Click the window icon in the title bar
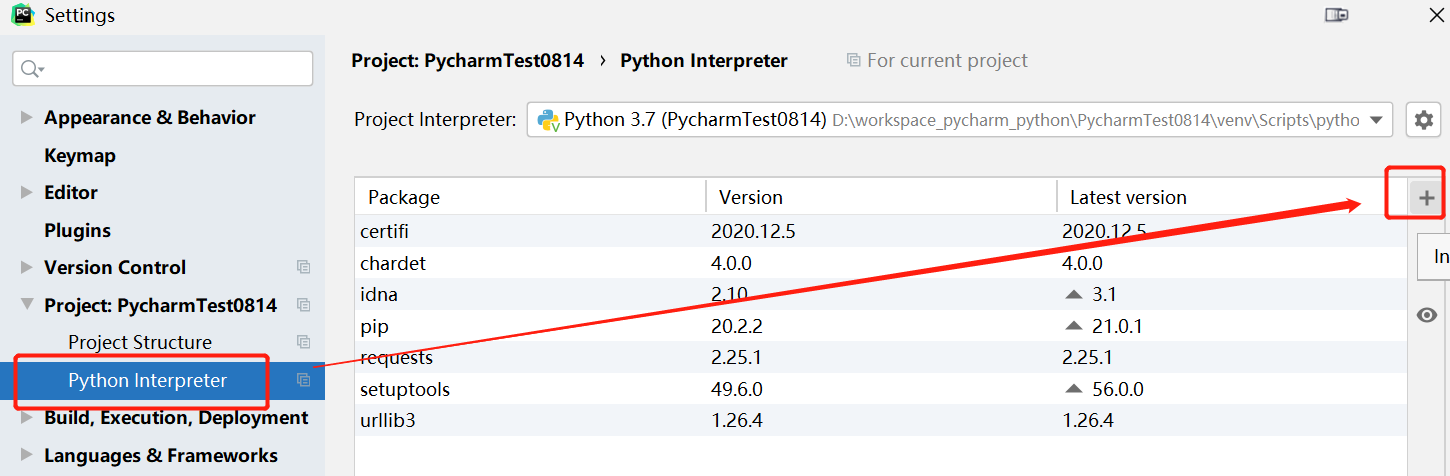 pyautogui.click(x=1337, y=14)
